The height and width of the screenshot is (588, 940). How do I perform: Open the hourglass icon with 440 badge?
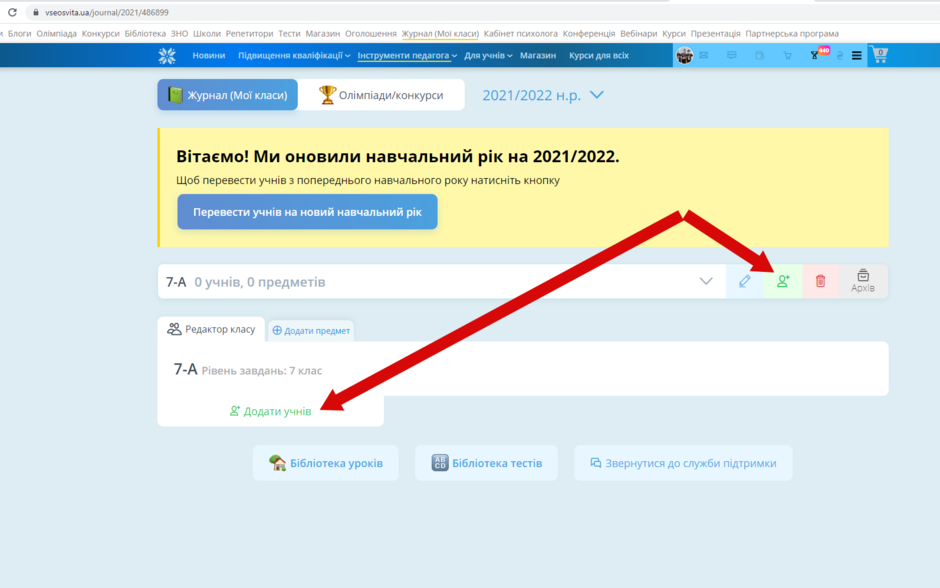coord(818,54)
